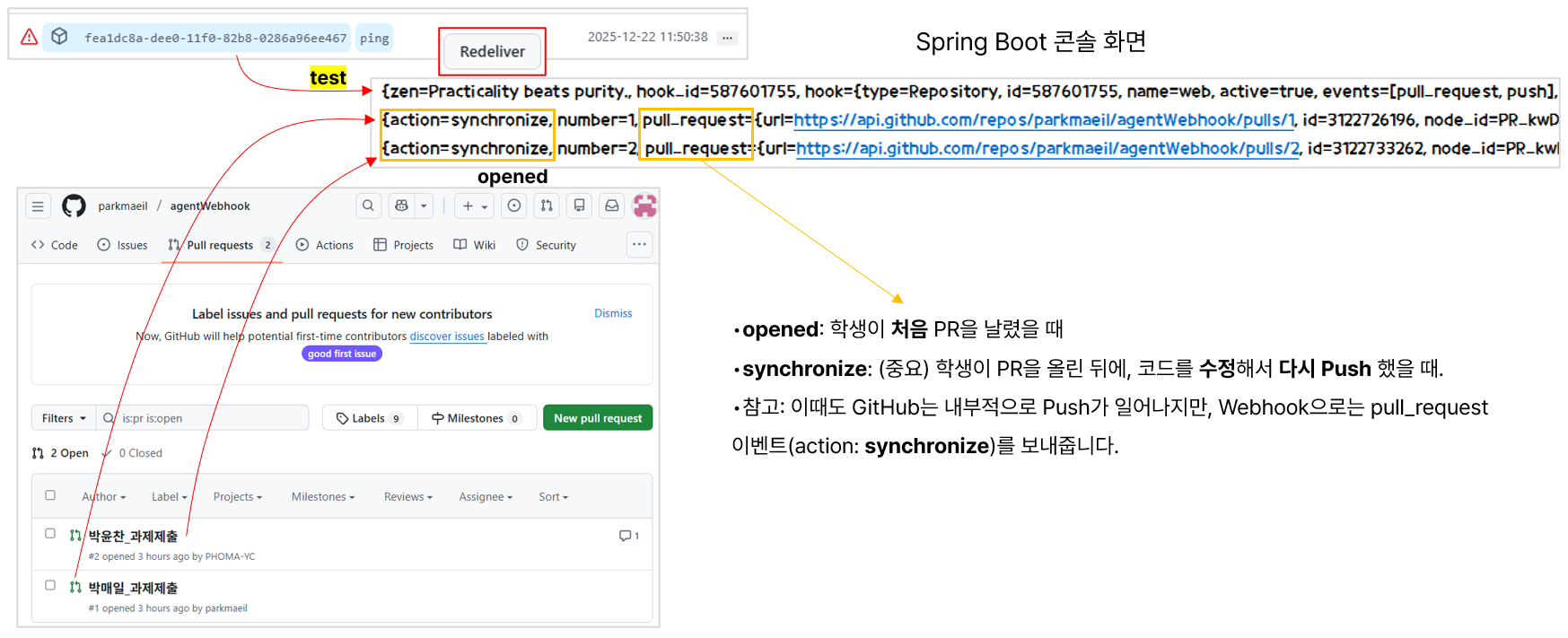Click the is:pr is:open search field
The image size is (1568, 638).
coord(202,418)
